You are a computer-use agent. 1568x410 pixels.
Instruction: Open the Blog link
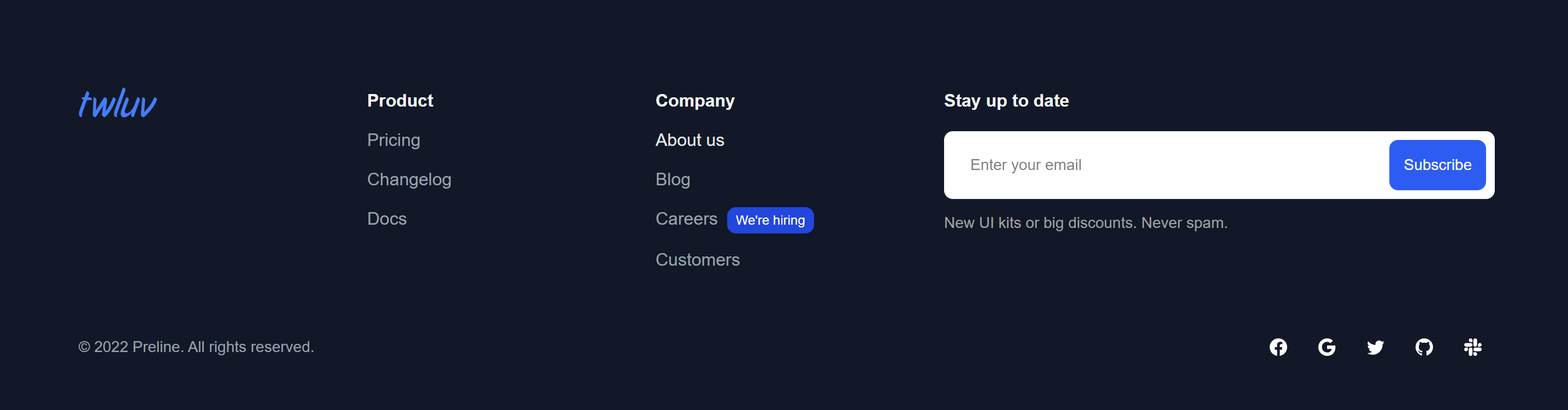tap(673, 179)
